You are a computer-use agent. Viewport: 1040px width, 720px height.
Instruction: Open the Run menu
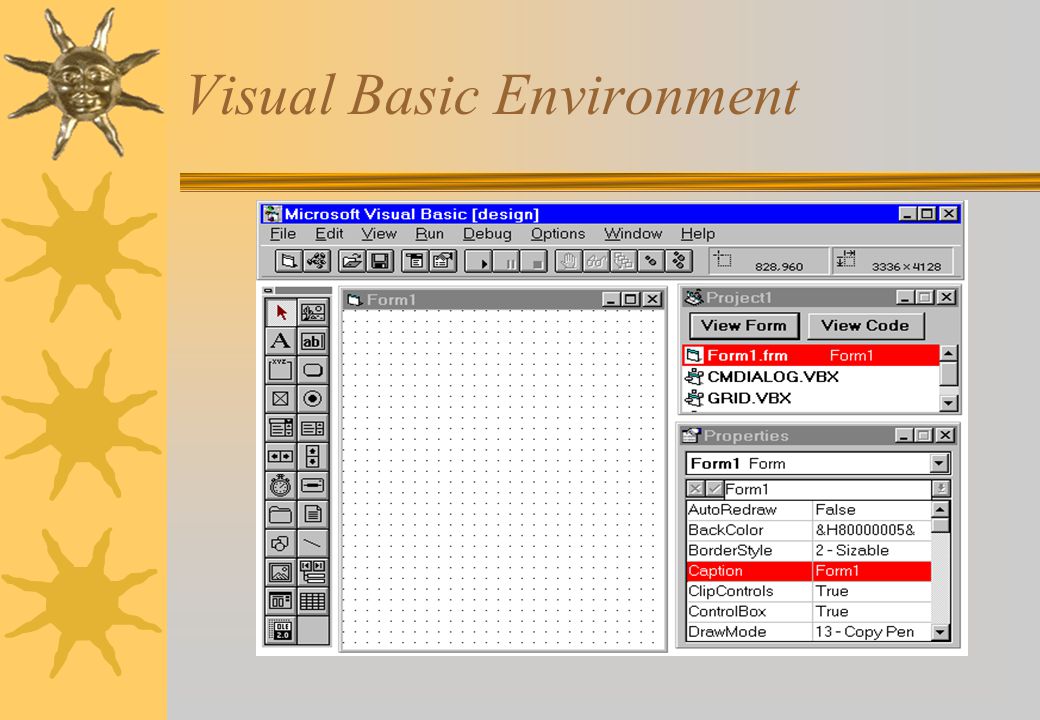(x=429, y=233)
